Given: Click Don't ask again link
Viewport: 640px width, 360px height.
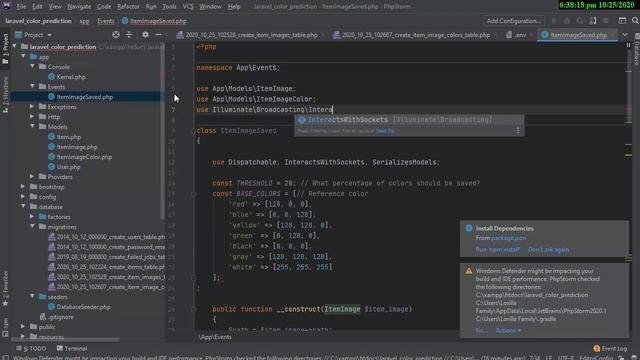Looking at the screenshot, I should pyautogui.click(x=549, y=249).
